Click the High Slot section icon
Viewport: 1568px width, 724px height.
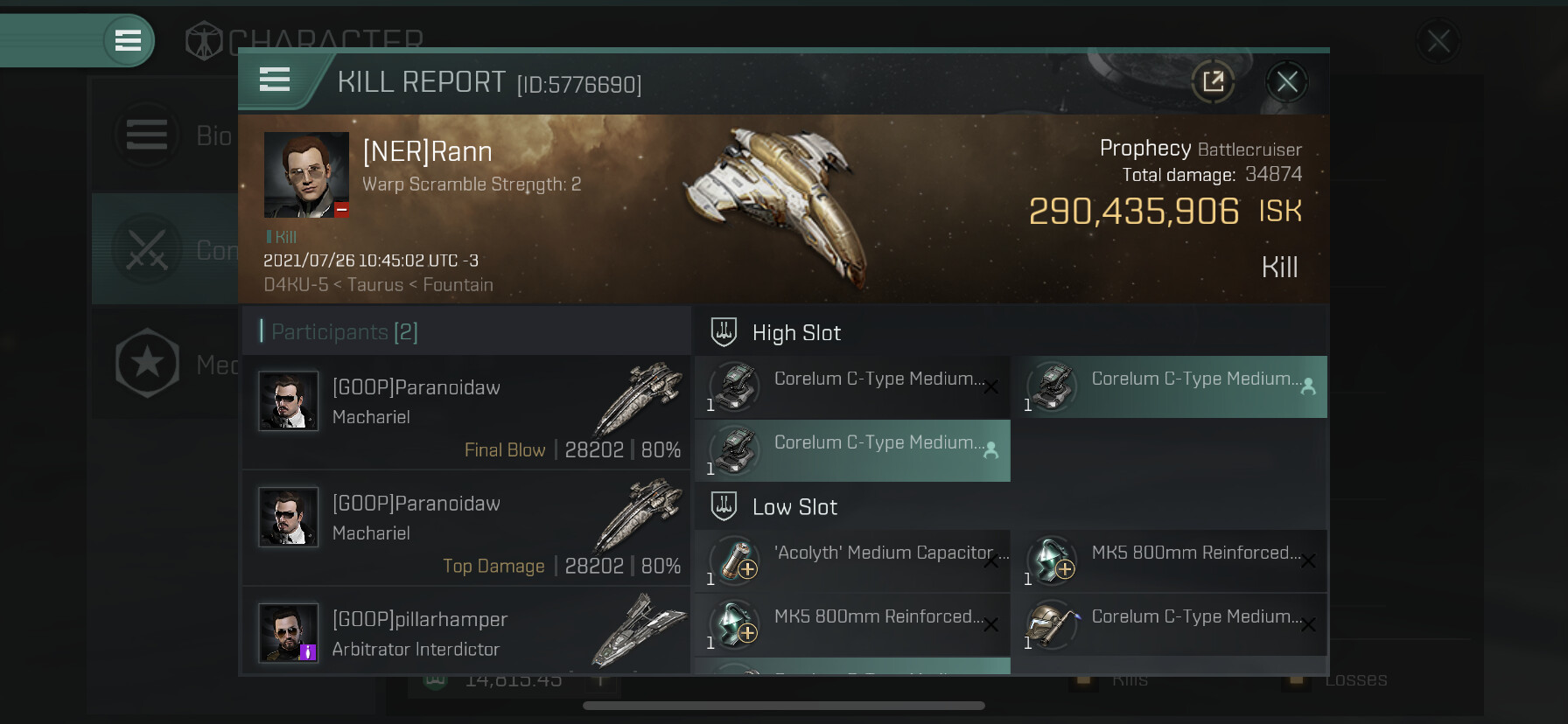724,332
